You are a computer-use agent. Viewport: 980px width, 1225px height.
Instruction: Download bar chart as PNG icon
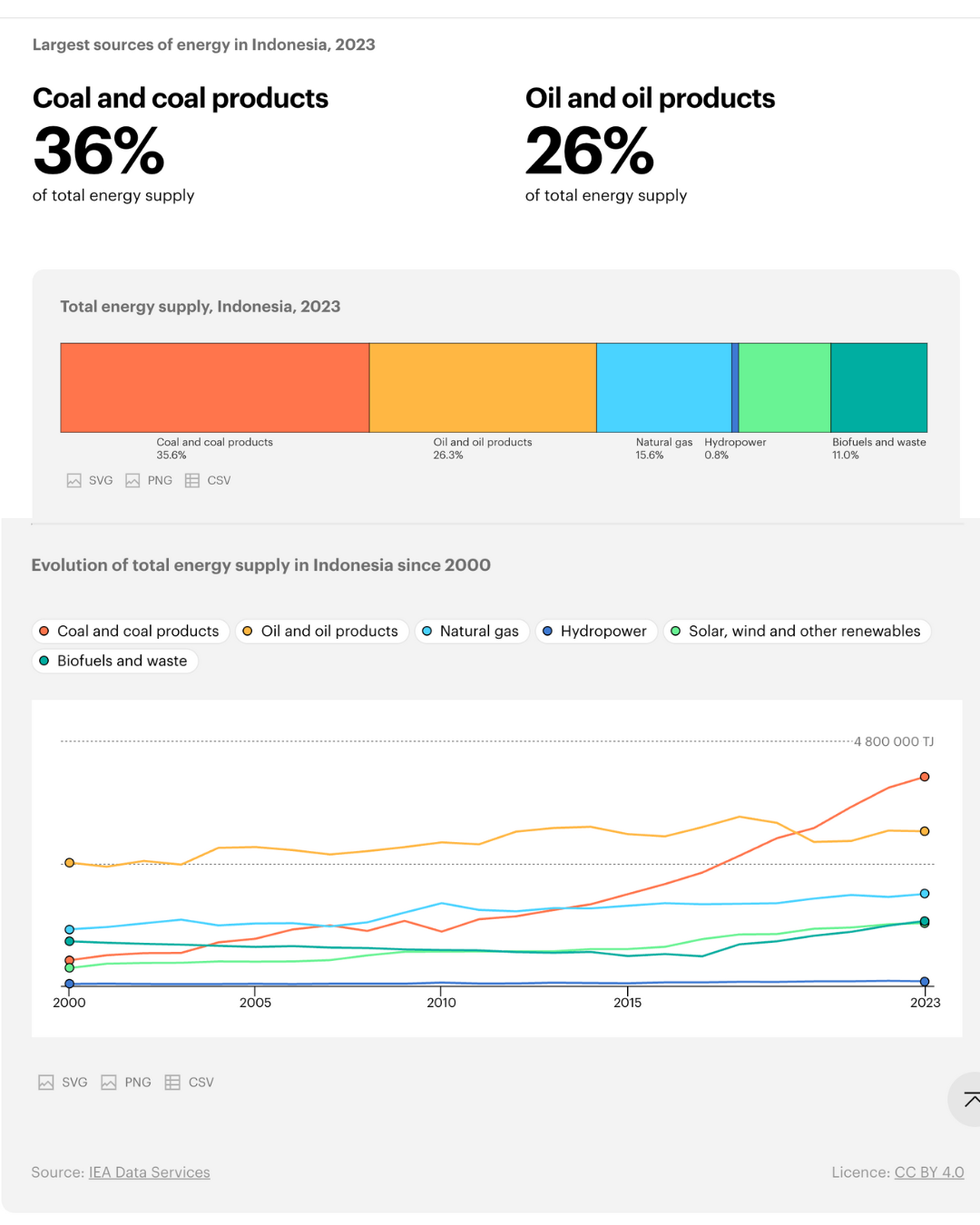pos(132,481)
